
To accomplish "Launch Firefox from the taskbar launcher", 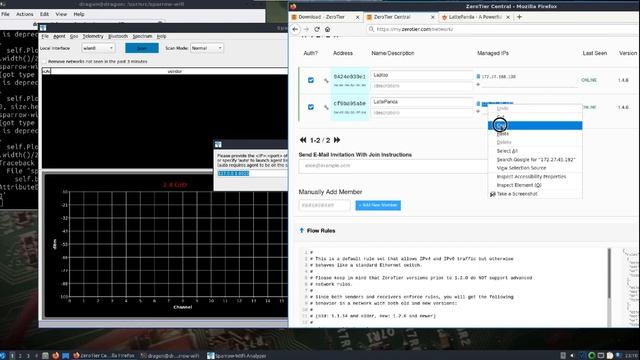I will 56,356.
